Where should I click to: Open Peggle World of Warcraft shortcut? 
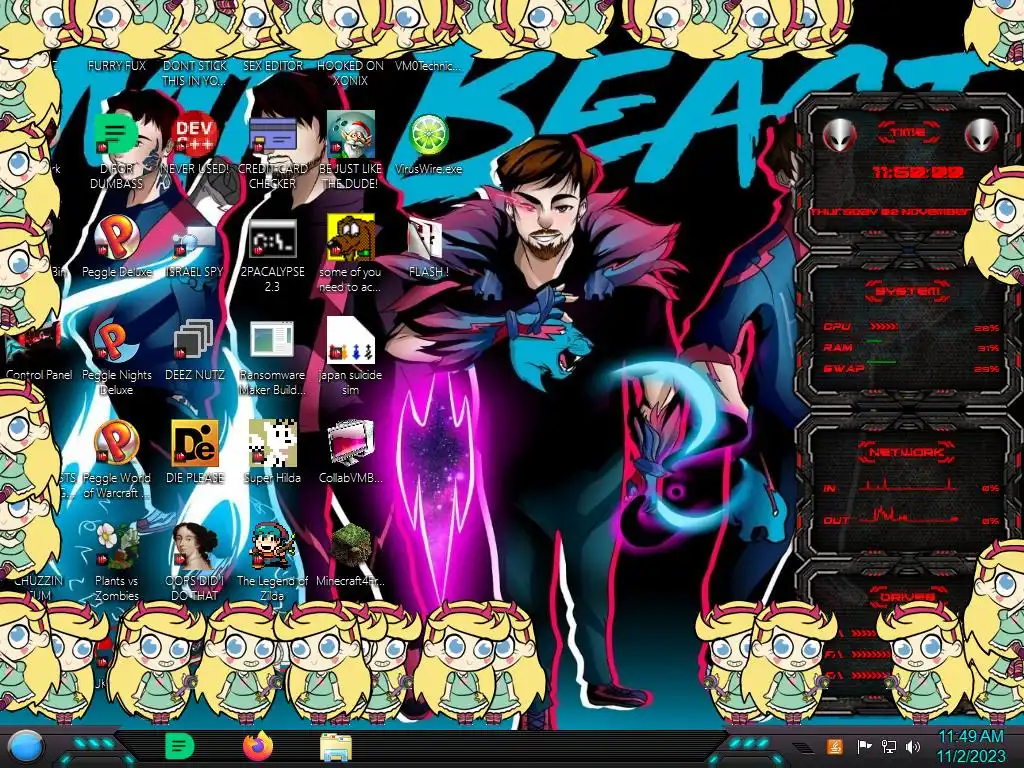point(116,443)
